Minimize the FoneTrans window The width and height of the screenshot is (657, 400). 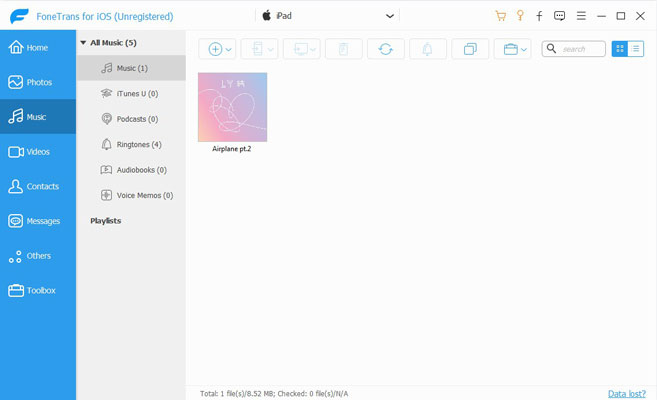(x=601, y=16)
